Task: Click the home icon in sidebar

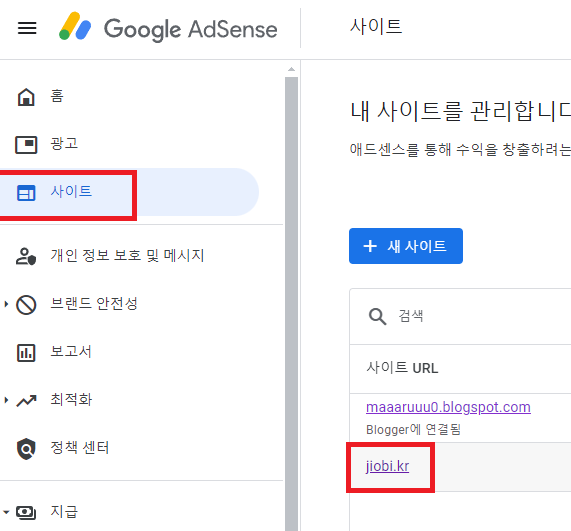Action: 26,97
